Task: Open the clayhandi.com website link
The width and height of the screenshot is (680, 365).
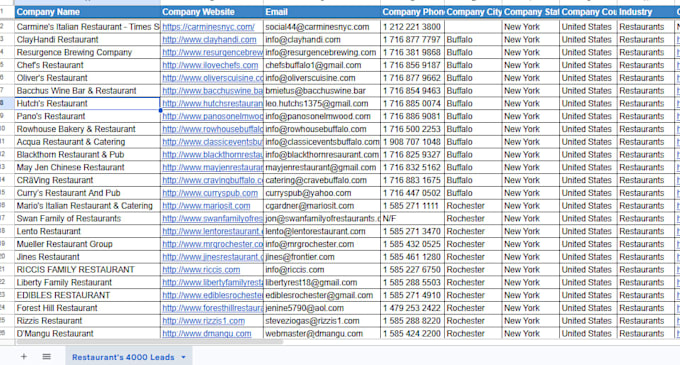Action: 209,39
